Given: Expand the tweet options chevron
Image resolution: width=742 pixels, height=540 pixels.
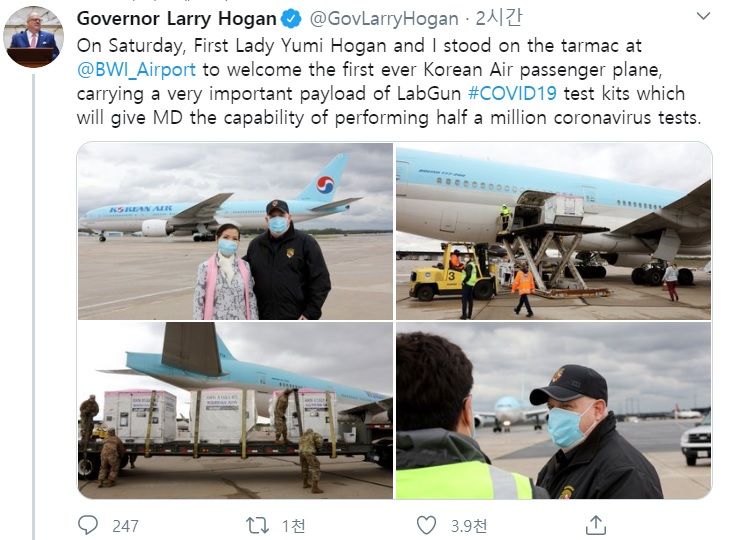Looking at the screenshot, I should tap(704, 16).
